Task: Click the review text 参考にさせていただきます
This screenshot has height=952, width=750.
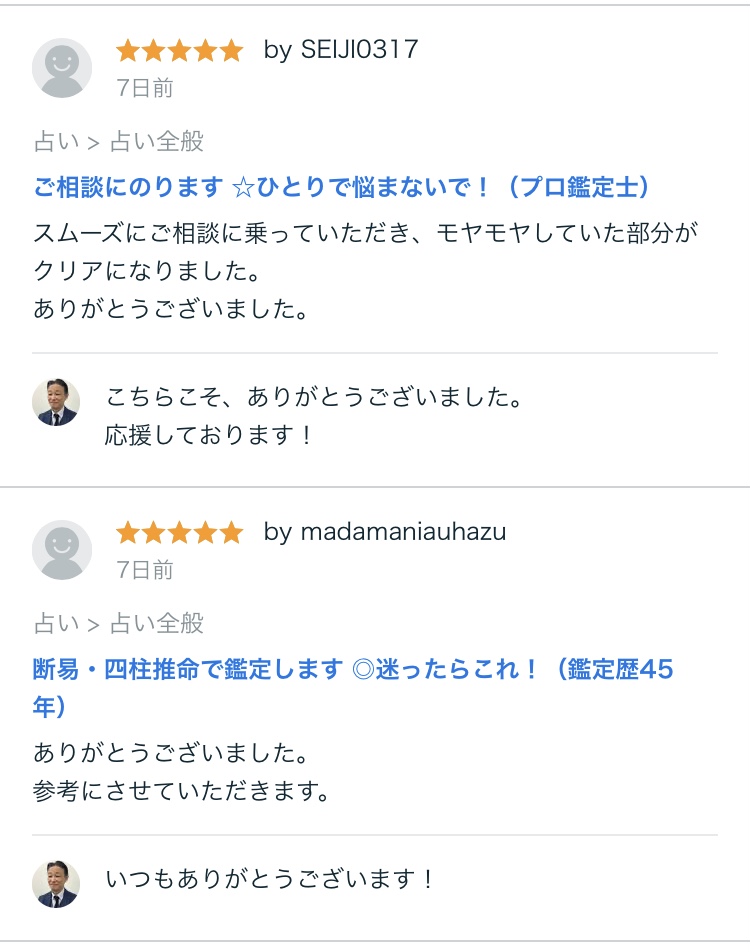Action: pyautogui.click(x=181, y=791)
